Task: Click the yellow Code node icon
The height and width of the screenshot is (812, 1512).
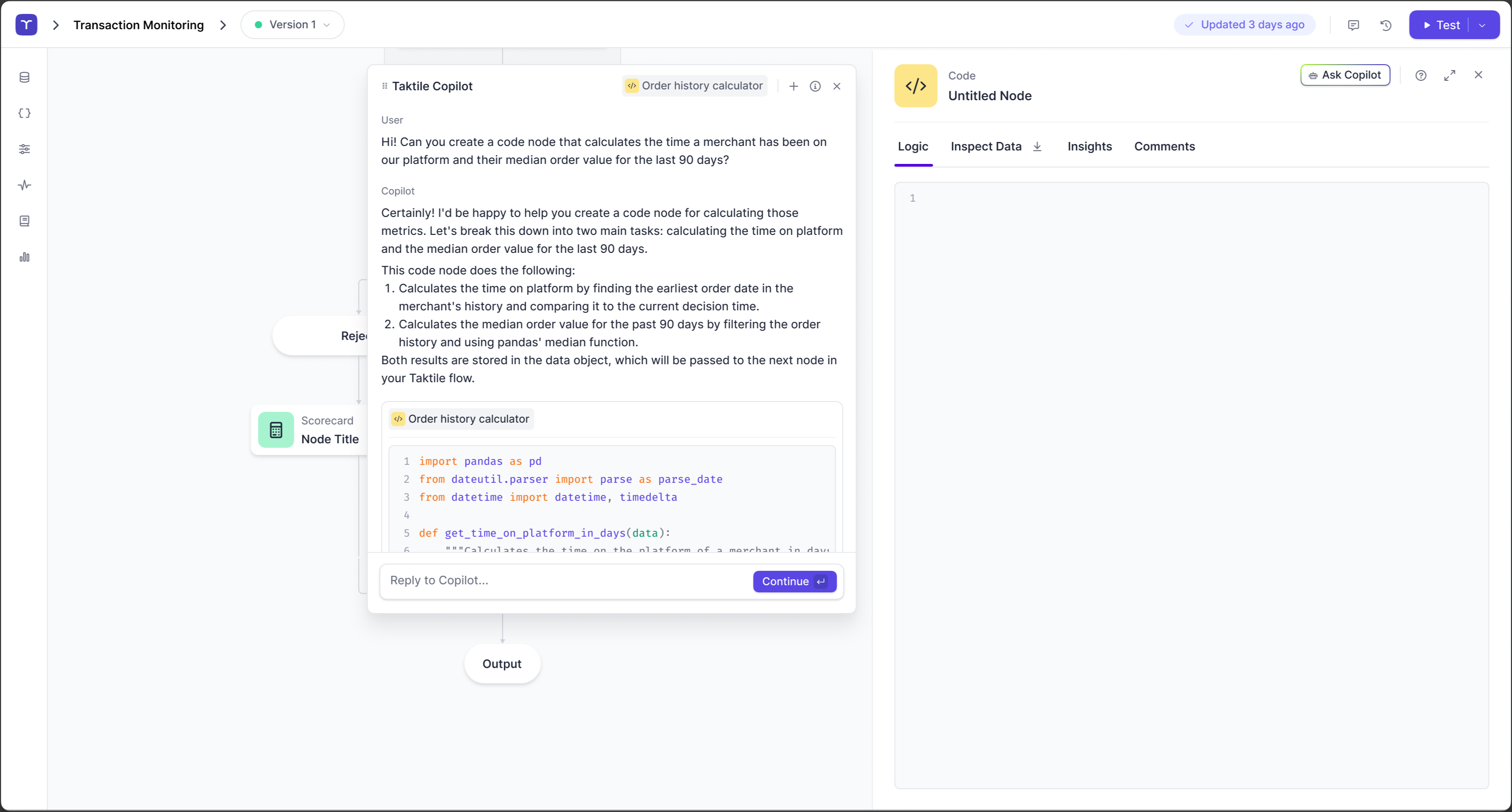Action: point(916,86)
